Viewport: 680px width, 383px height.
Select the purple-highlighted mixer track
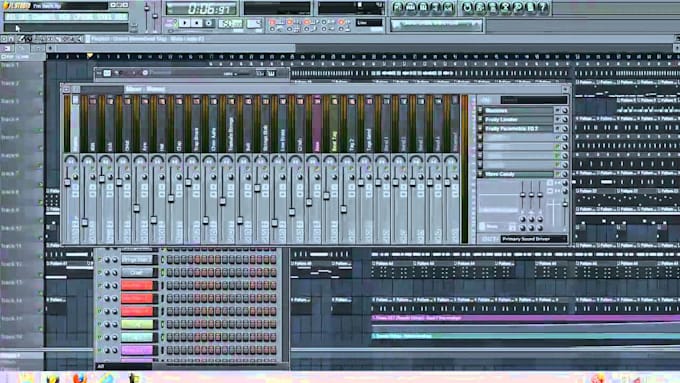[317, 124]
